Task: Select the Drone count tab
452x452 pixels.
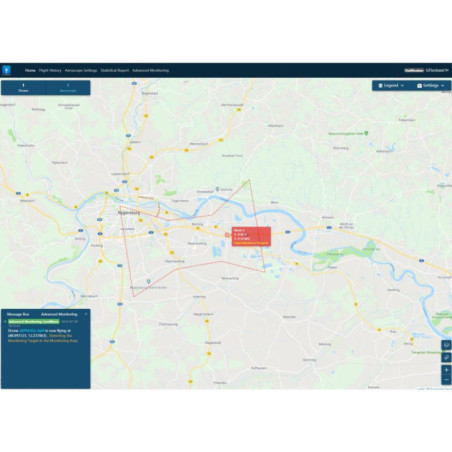Action: (23, 88)
